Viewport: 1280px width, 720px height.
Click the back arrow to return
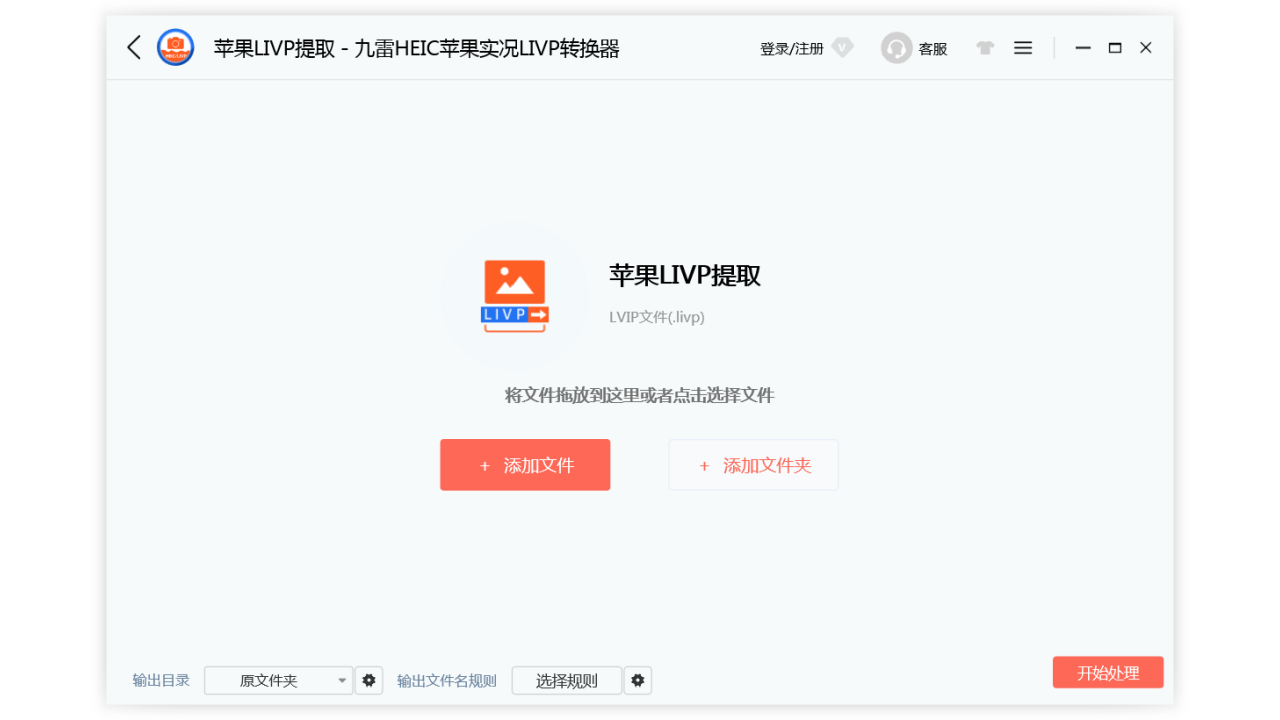pos(133,47)
